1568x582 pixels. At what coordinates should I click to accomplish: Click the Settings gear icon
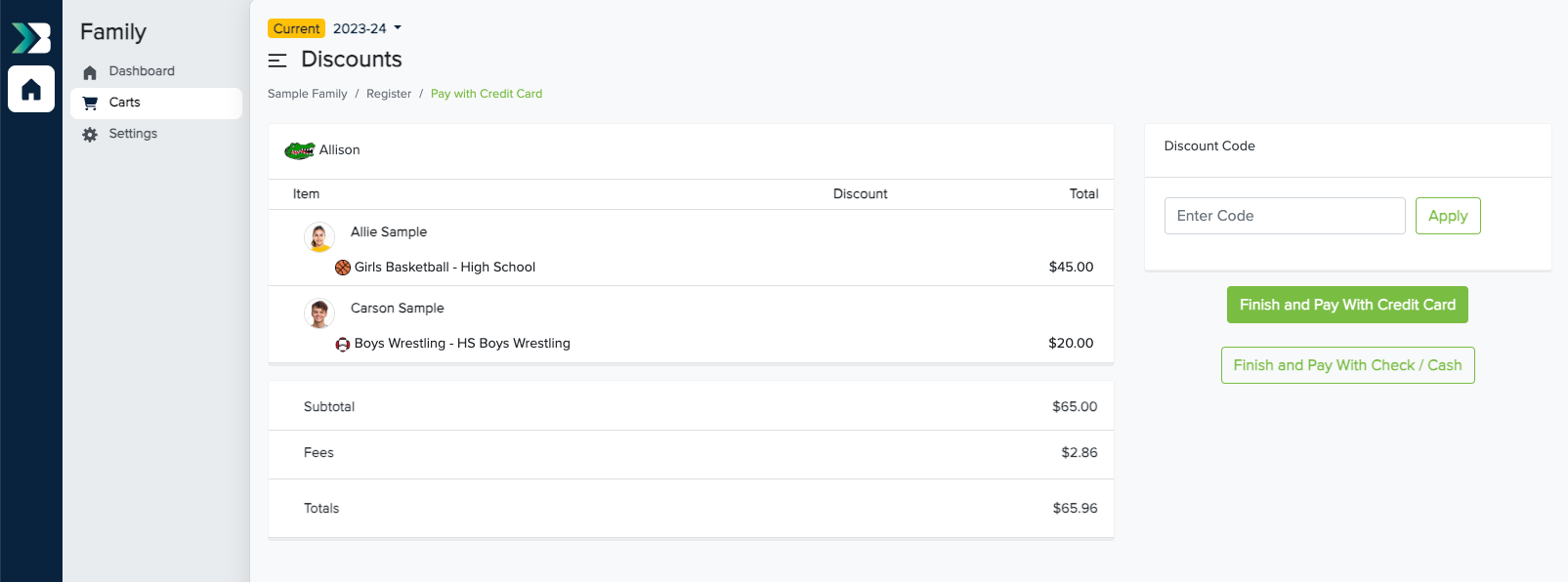(90, 135)
